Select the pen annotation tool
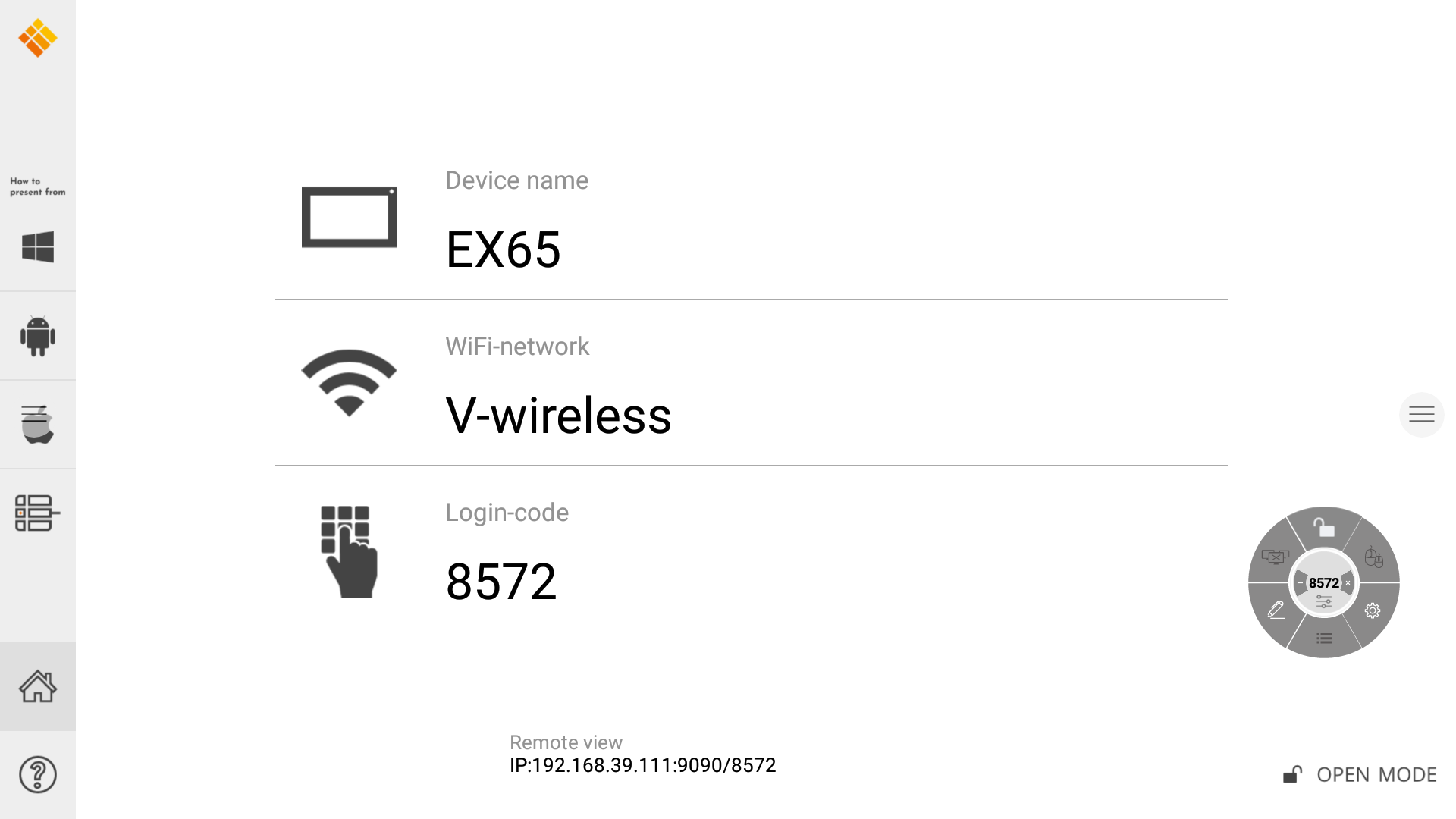The image size is (1456, 819). click(1276, 610)
